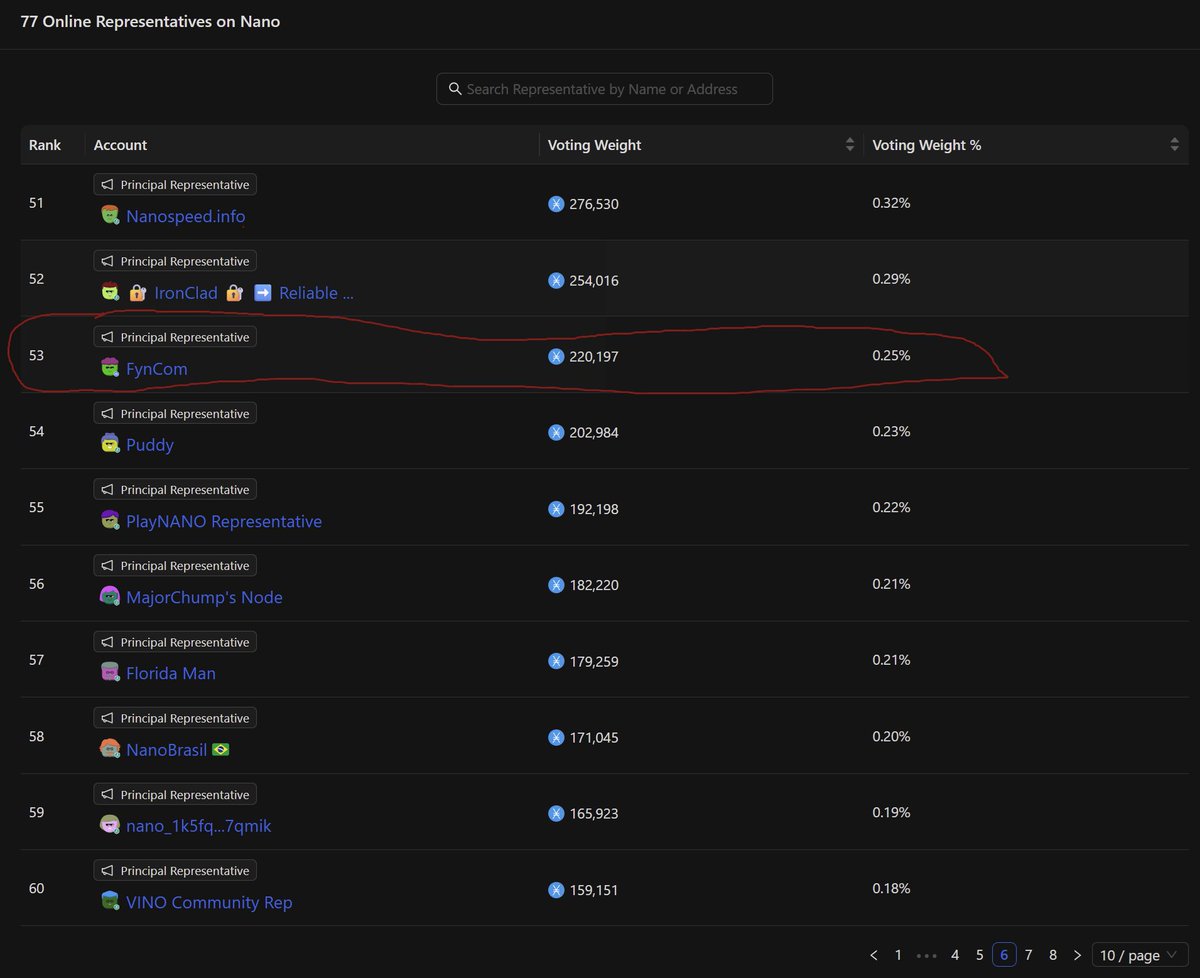Click the 0.18% voting weight cell
The height and width of the screenshot is (978, 1200).
[x=891, y=888]
